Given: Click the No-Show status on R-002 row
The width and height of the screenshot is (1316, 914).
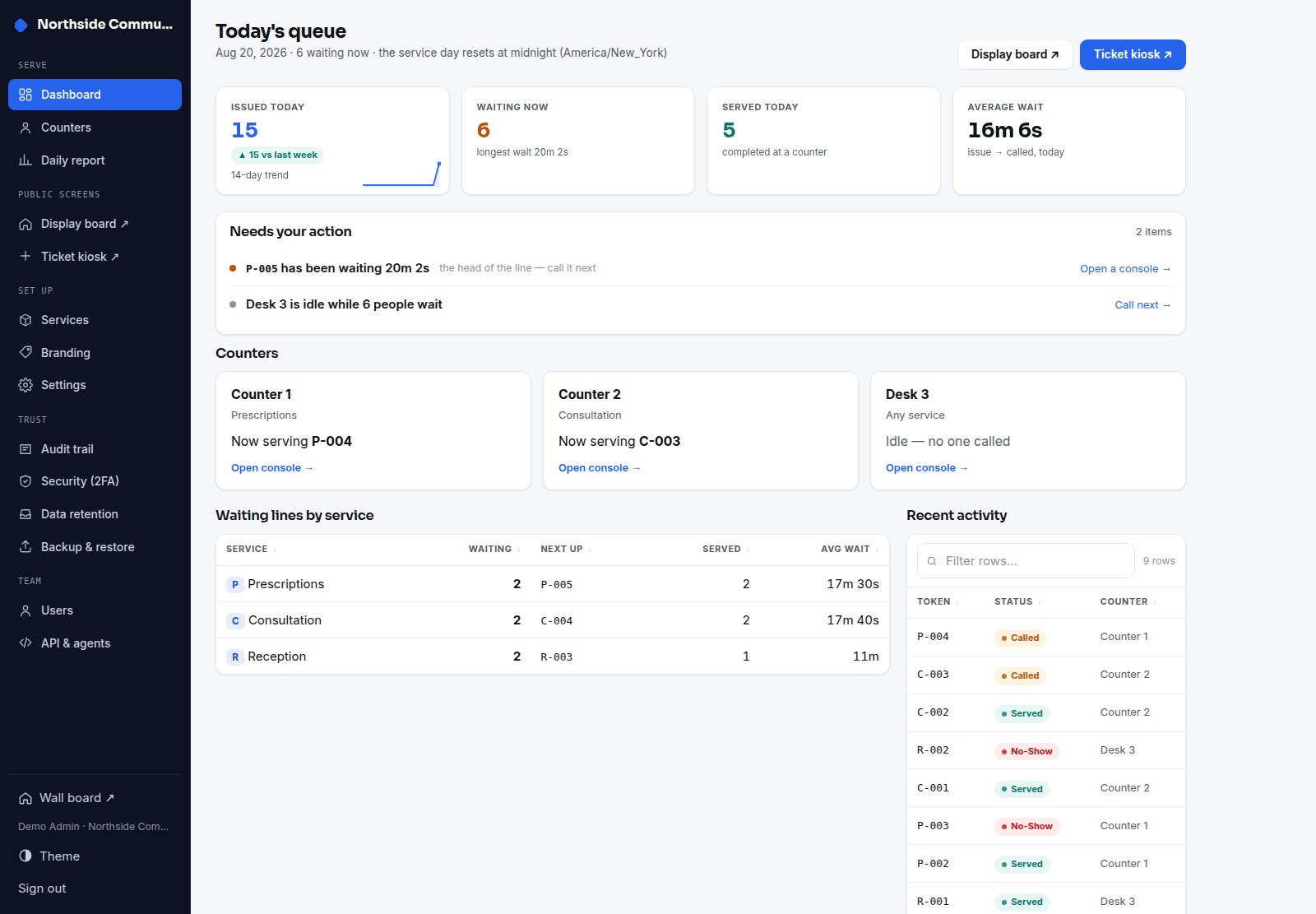Looking at the screenshot, I should coord(1026,751).
